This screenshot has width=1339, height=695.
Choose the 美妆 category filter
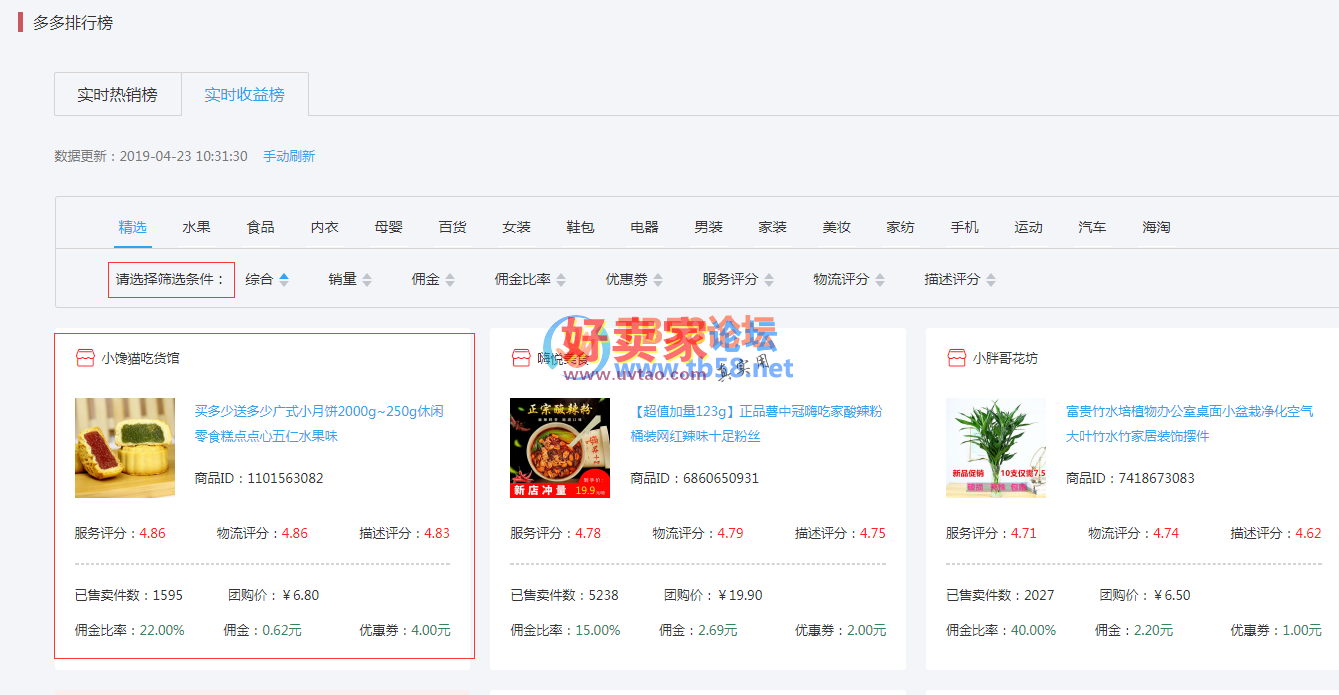click(x=836, y=227)
